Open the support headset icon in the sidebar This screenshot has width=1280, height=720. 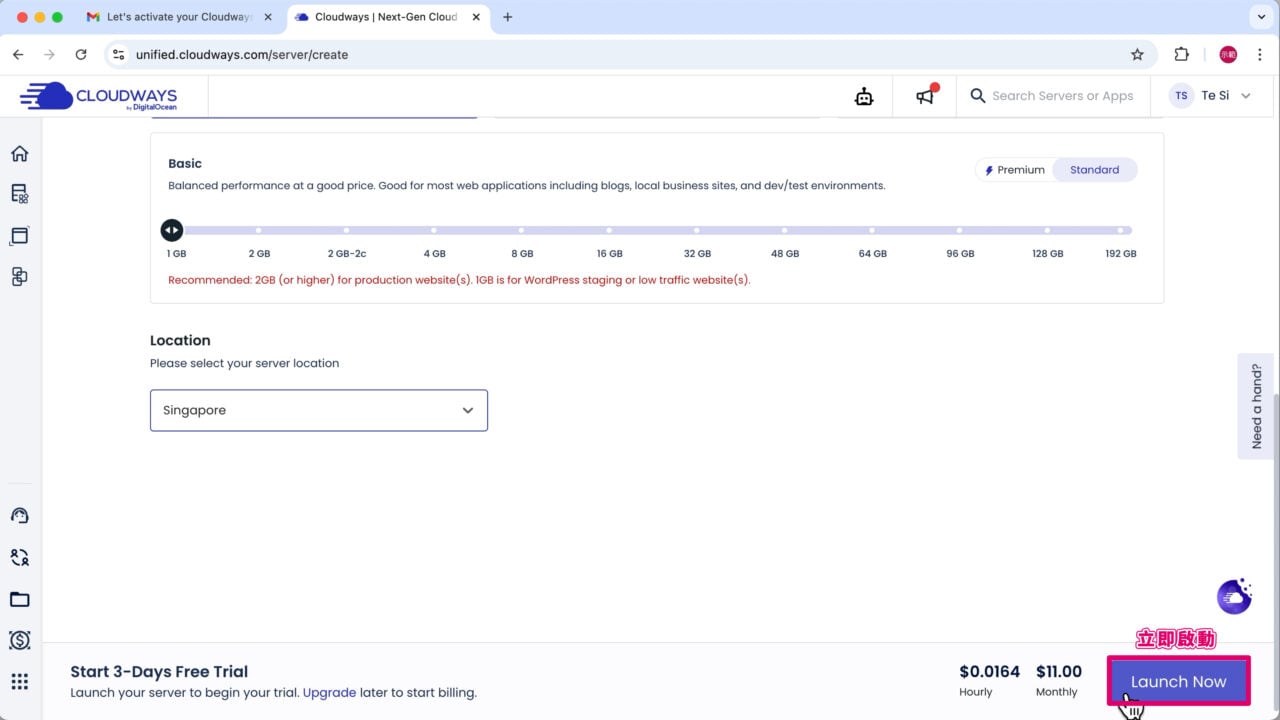pyautogui.click(x=19, y=515)
